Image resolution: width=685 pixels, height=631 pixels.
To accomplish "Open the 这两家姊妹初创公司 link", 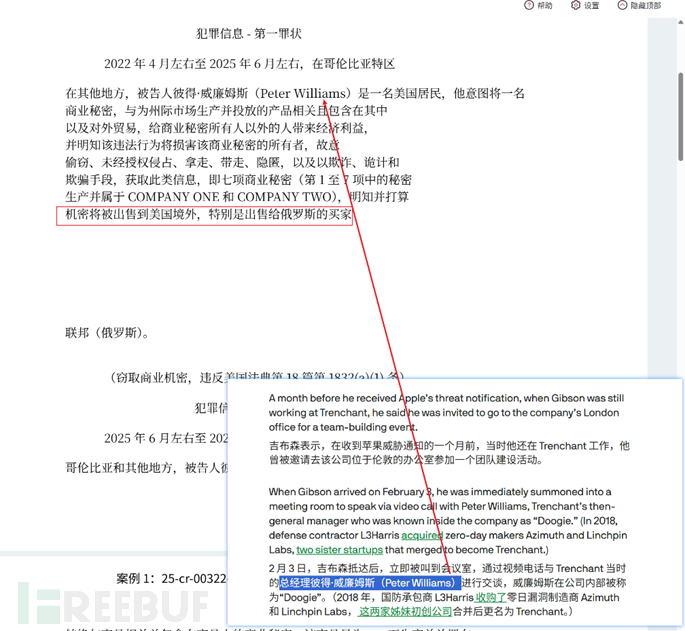I will coord(405,612).
